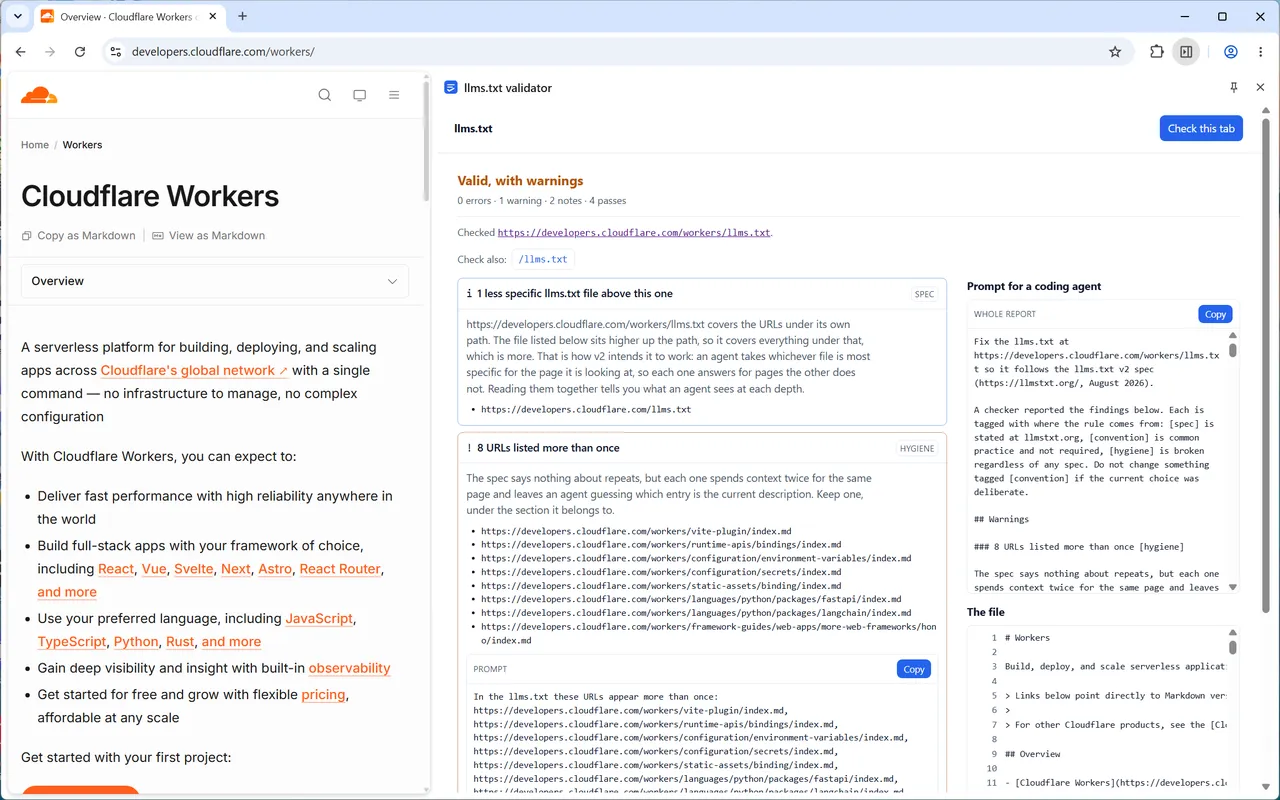Click the static-assets/binding/index.md URL entry
The width and height of the screenshot is (1280, 800).
pos(661,586)
